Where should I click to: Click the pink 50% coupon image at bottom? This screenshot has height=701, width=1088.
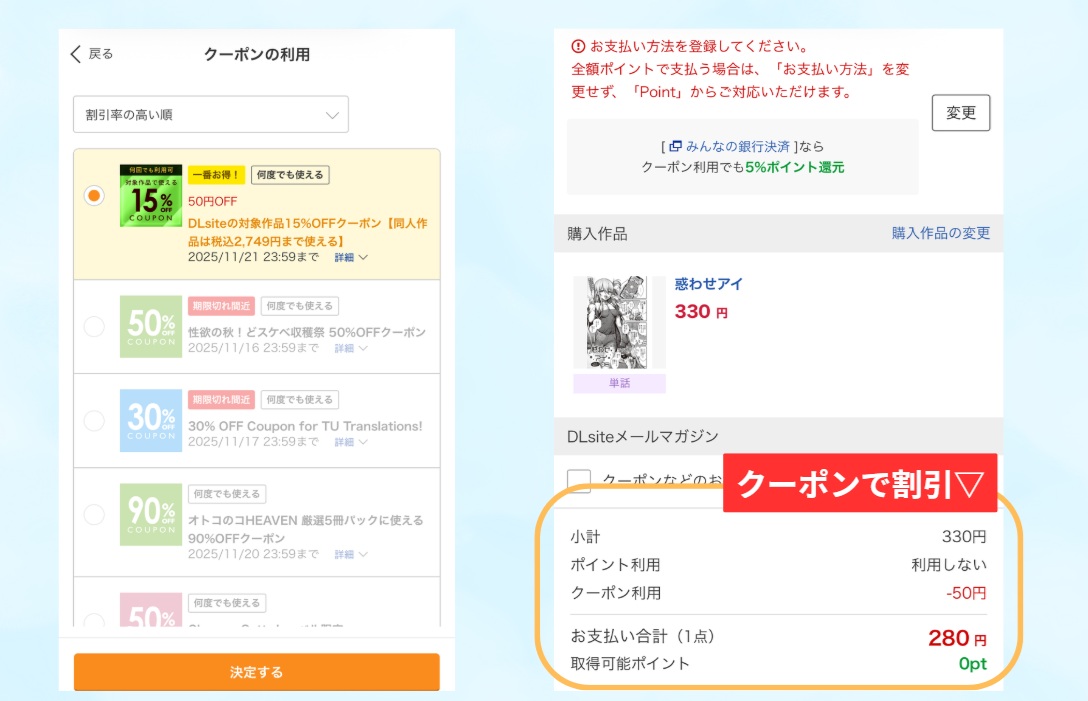(151, 610)
